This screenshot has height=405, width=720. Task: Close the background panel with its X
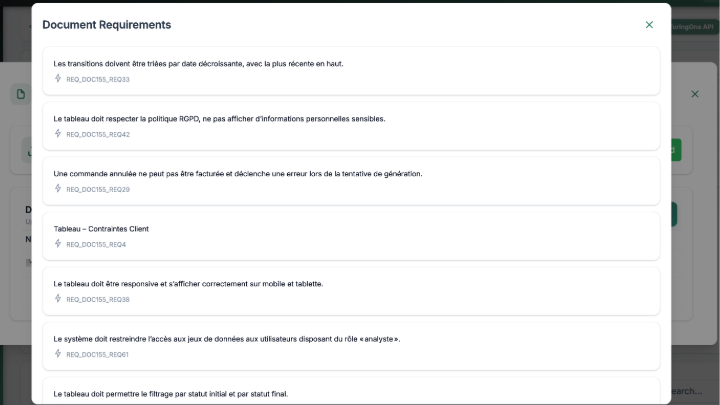pos(696,94)
